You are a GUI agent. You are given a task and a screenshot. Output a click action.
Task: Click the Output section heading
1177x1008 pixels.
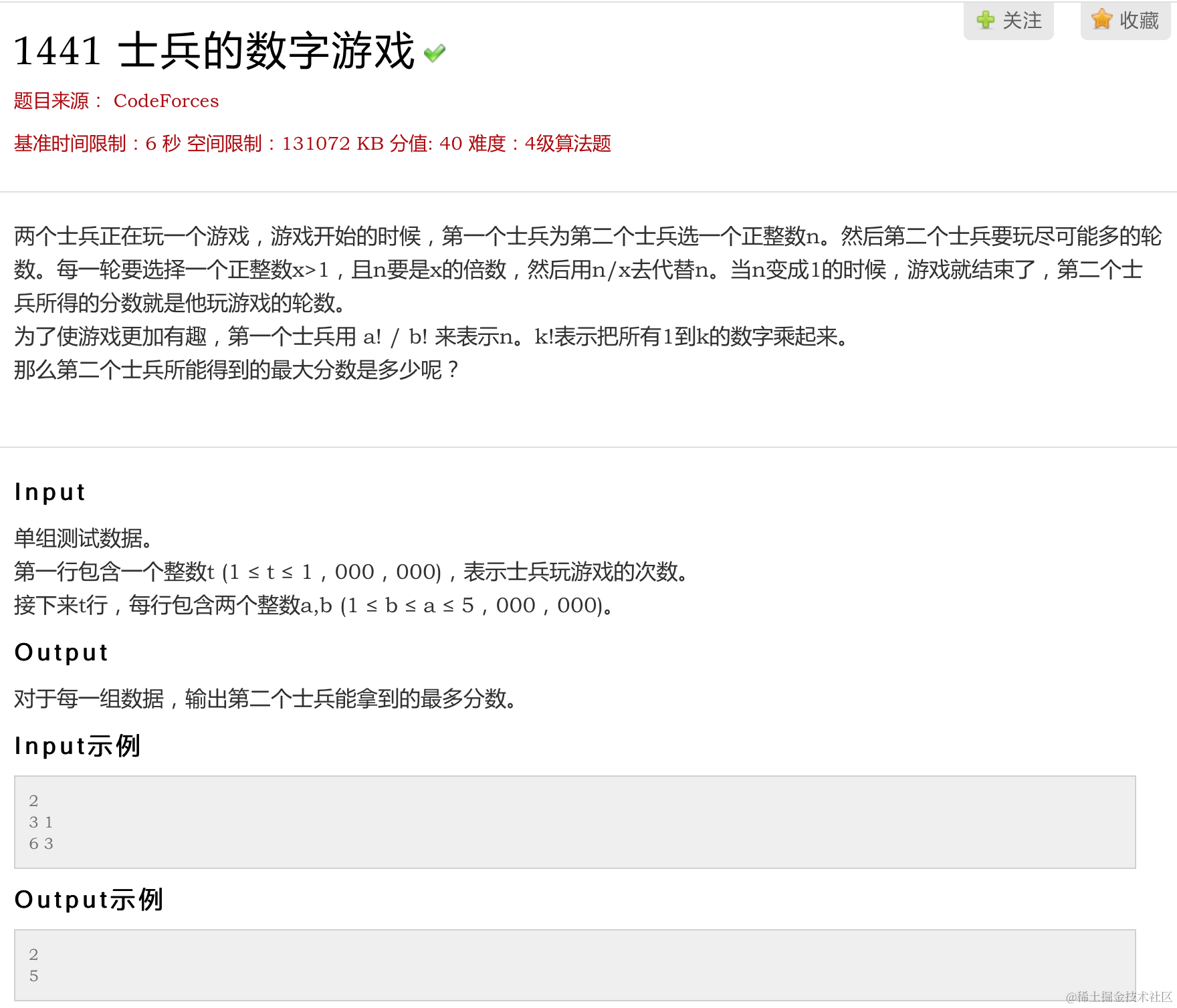coord(62,652)
